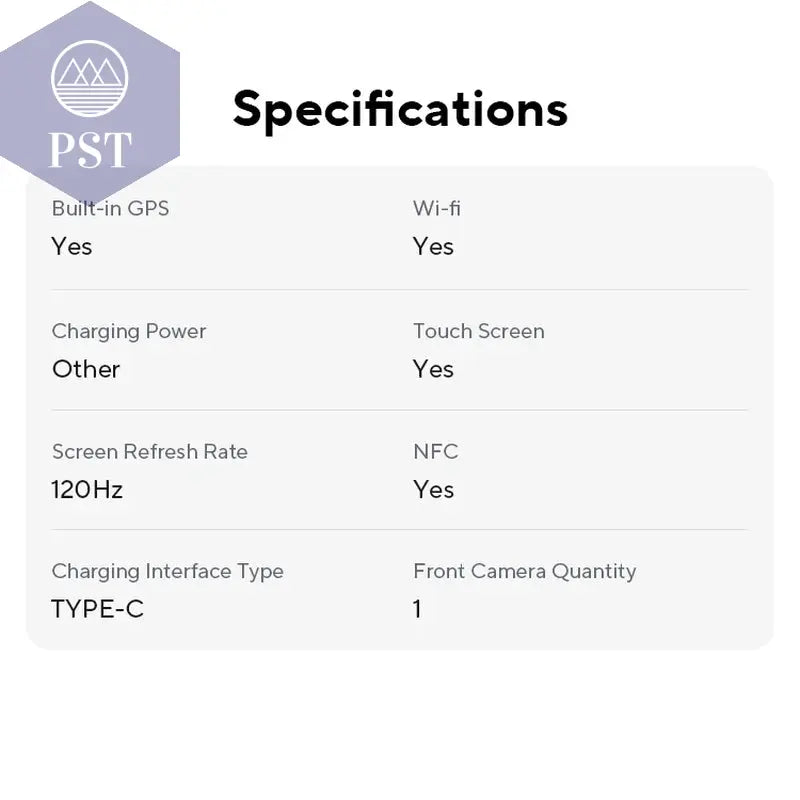The image size is (800, 800).
Task: Click the Charging Interface Type label
Action: coord(168,571)
